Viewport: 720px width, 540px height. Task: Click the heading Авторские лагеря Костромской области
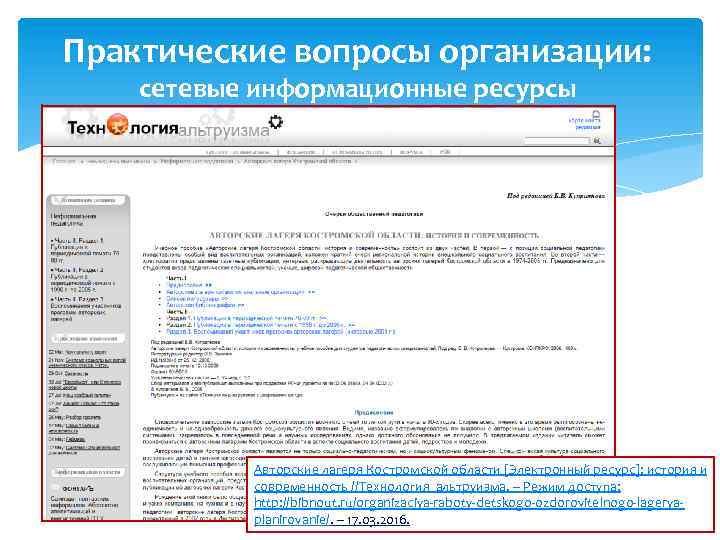tap(374, 235)
